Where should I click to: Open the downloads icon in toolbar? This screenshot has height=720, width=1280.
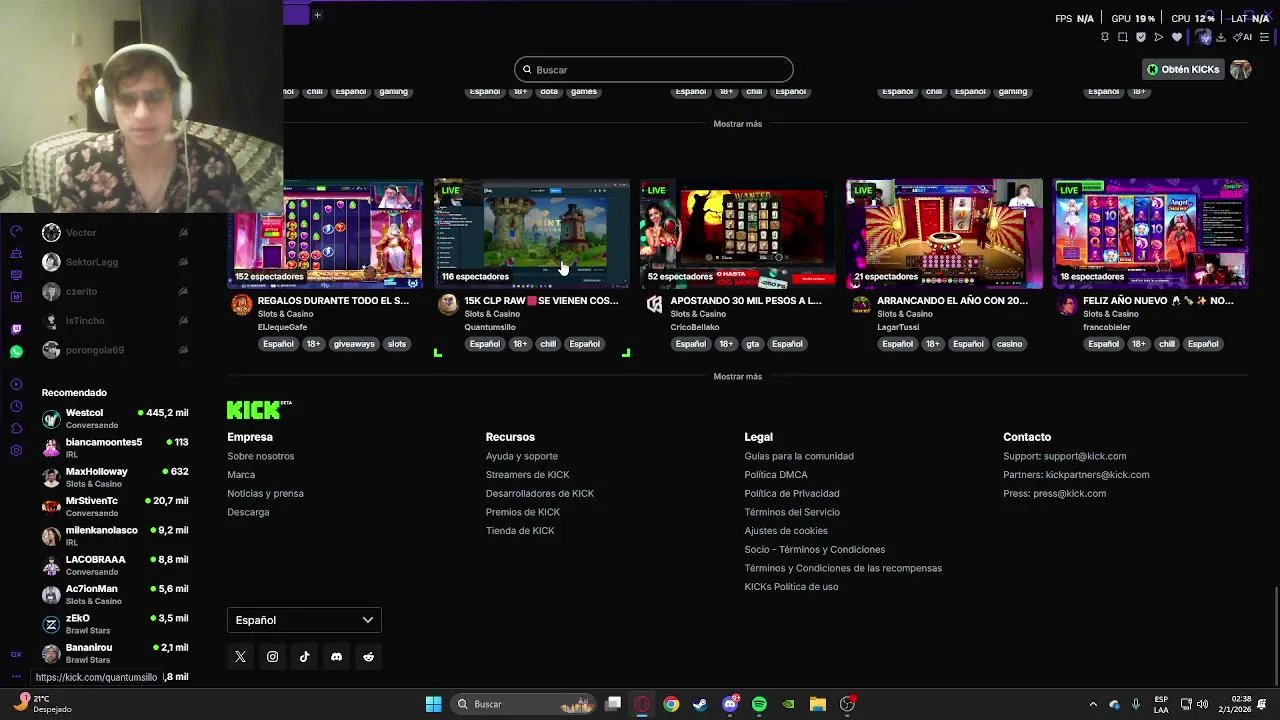point(1221,37)
